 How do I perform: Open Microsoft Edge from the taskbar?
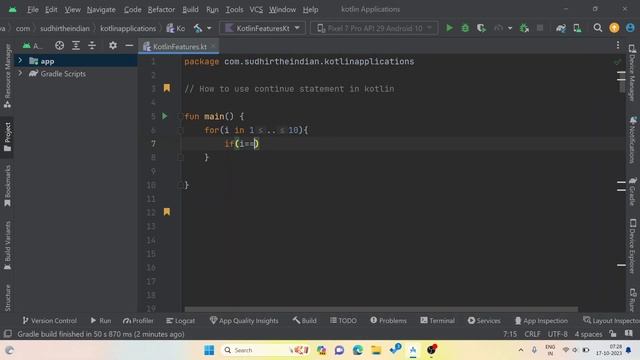coord(358,350)
